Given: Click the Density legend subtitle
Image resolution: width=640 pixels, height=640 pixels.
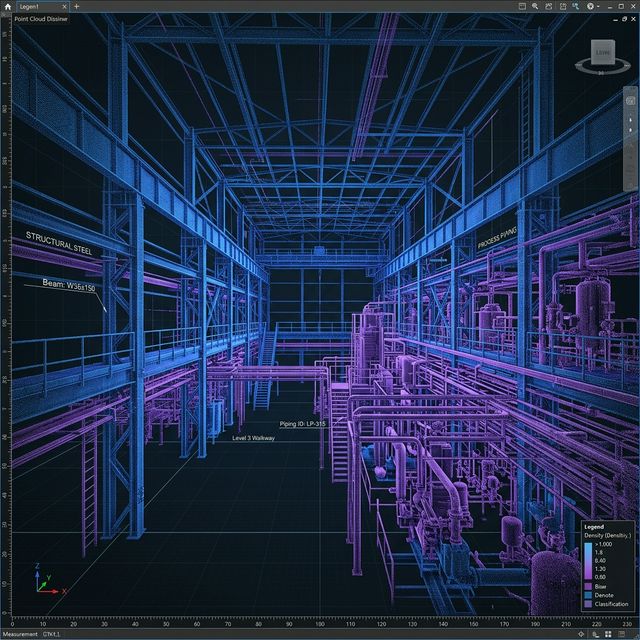Looking at the screenshot, I should pos(607,535).
